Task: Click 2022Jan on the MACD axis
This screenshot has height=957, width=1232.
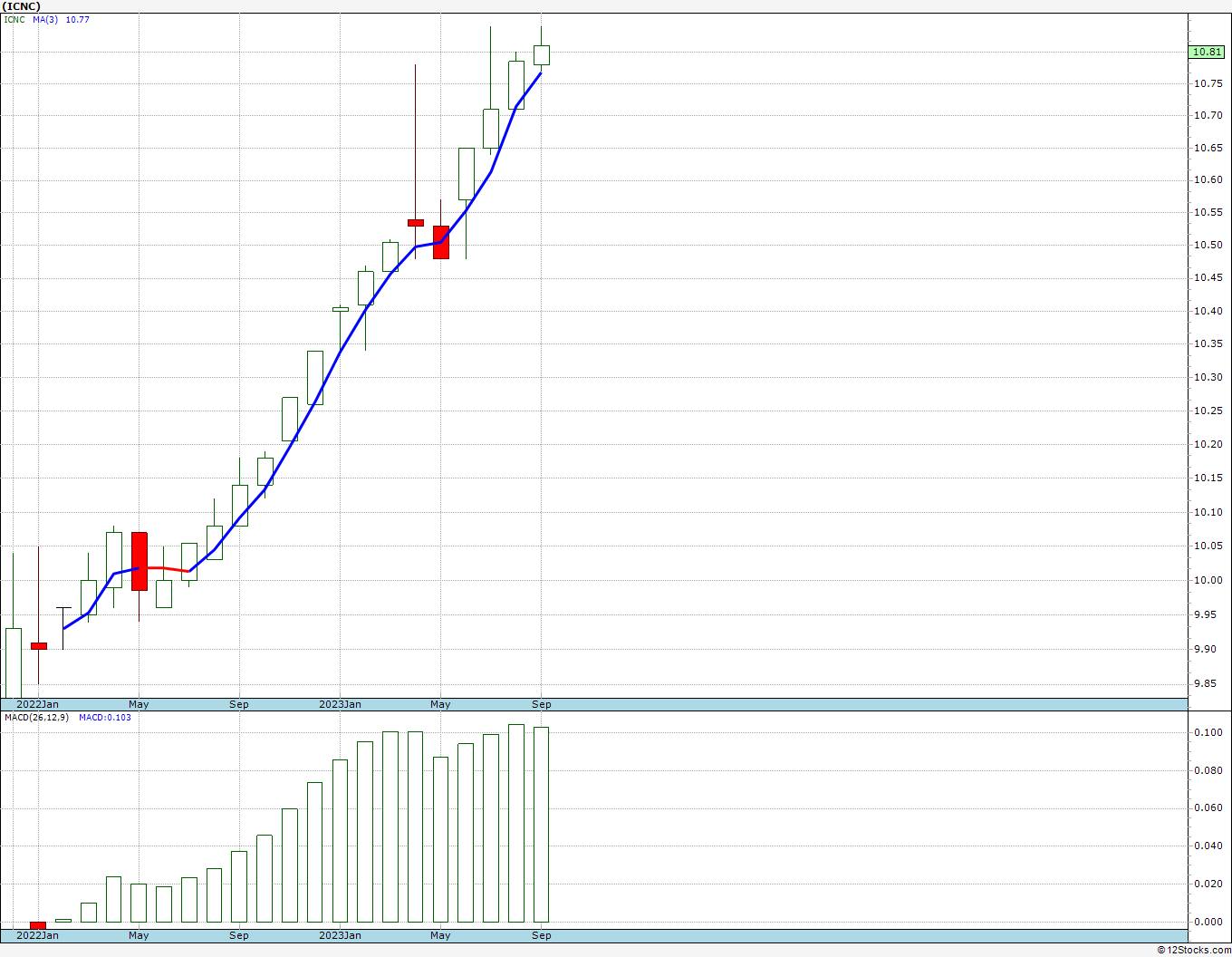Action: click(38, 935)
